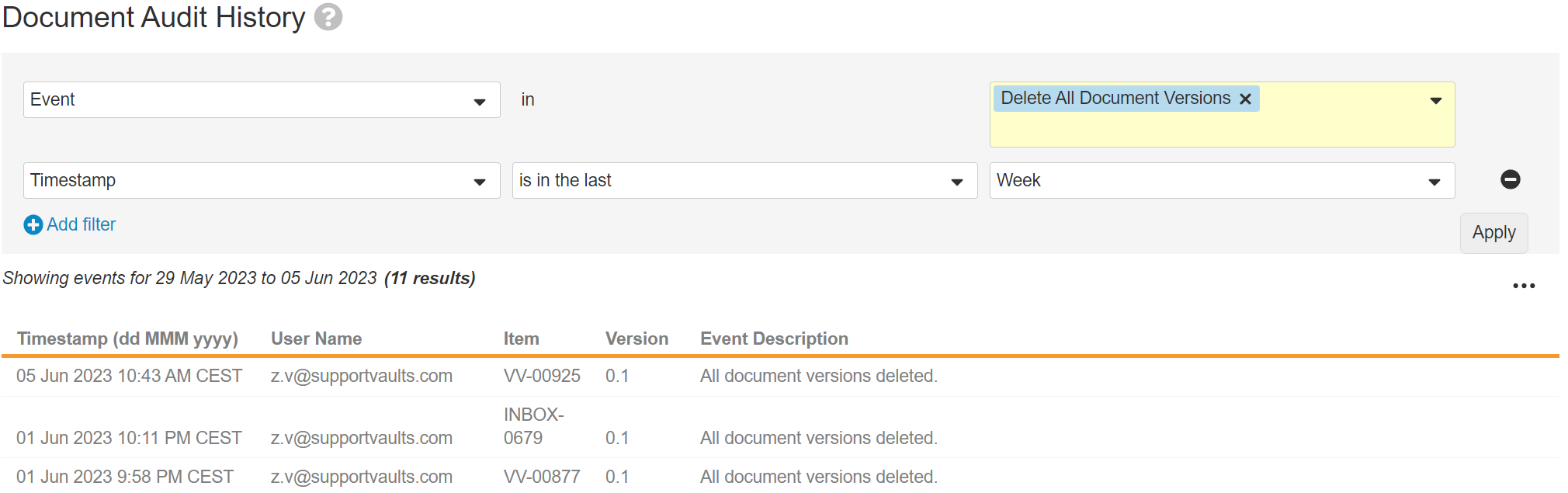Open the Week period dropdown
The width and height of the screenshot is (1568, 493).
click(1434, 182)
